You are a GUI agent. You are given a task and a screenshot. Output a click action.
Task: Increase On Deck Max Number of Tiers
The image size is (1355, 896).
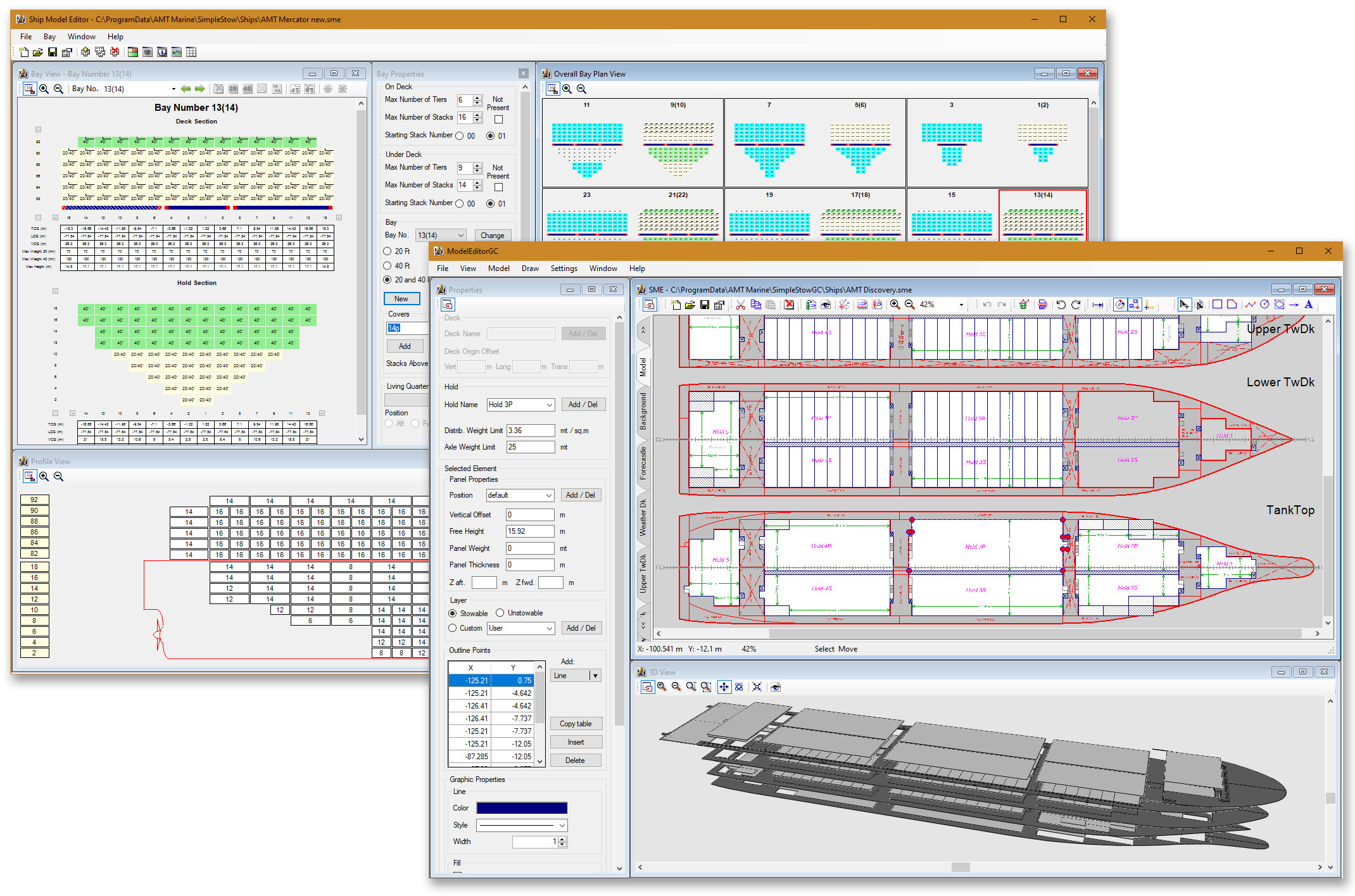(x=478, y=98)
